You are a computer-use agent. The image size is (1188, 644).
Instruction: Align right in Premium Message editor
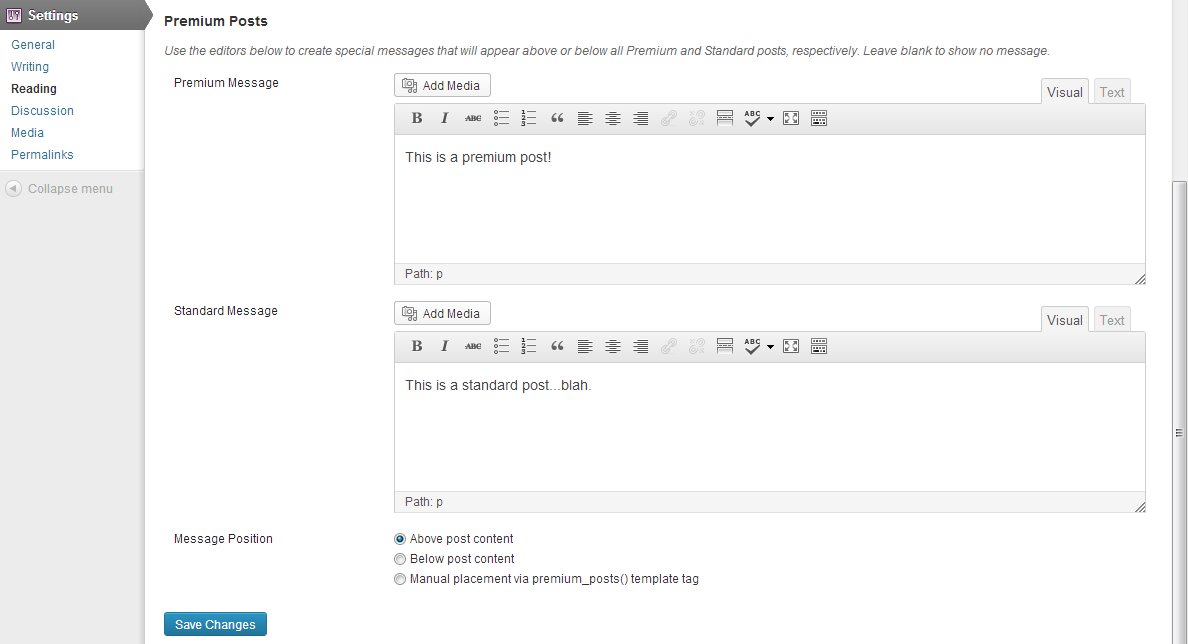pyautogui.click(x=641, y=118)
